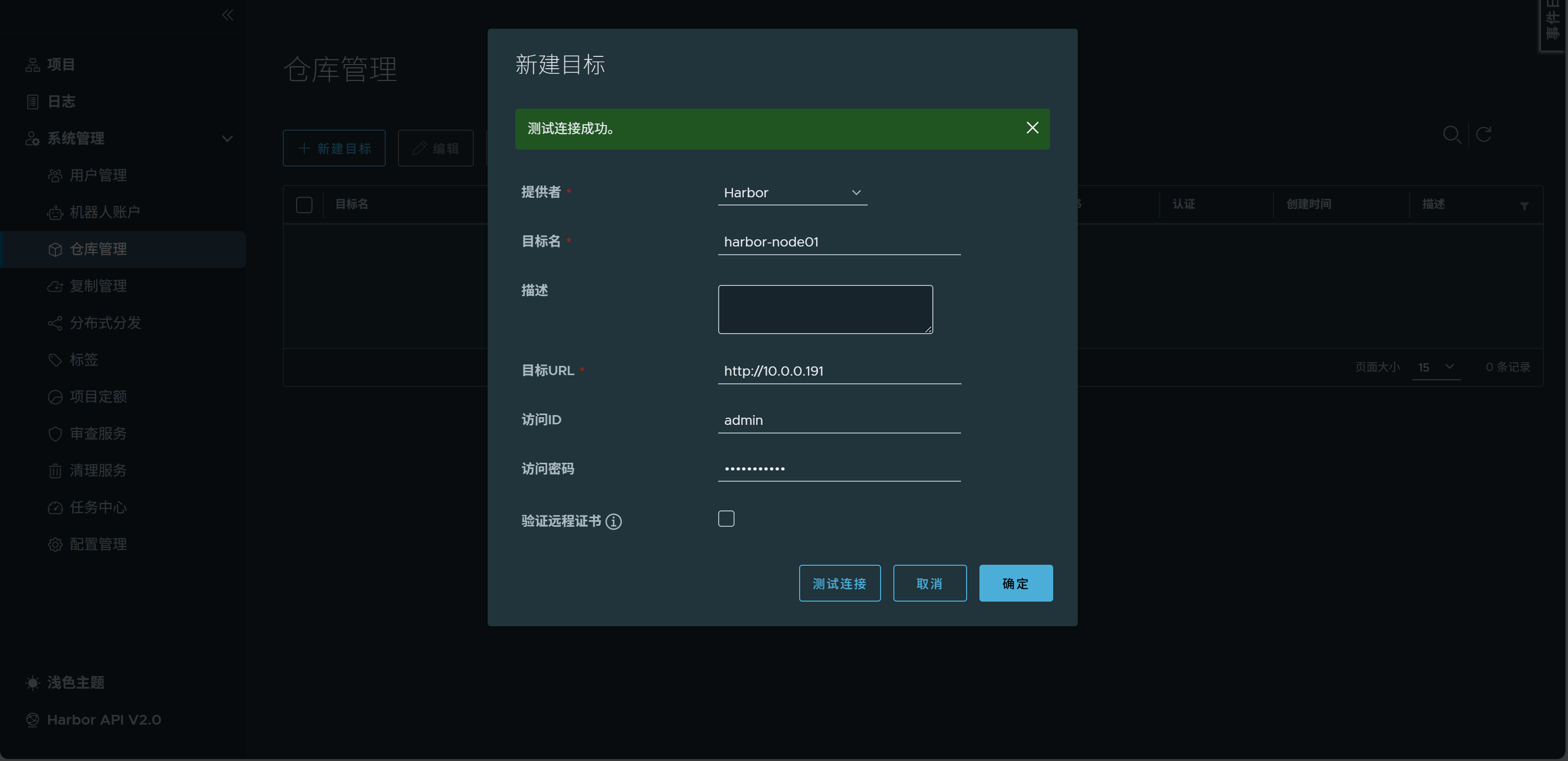1568x761 pixels.
Task: Open the 提供者 Harbor dropdown
Action: (x=792, y=193)
